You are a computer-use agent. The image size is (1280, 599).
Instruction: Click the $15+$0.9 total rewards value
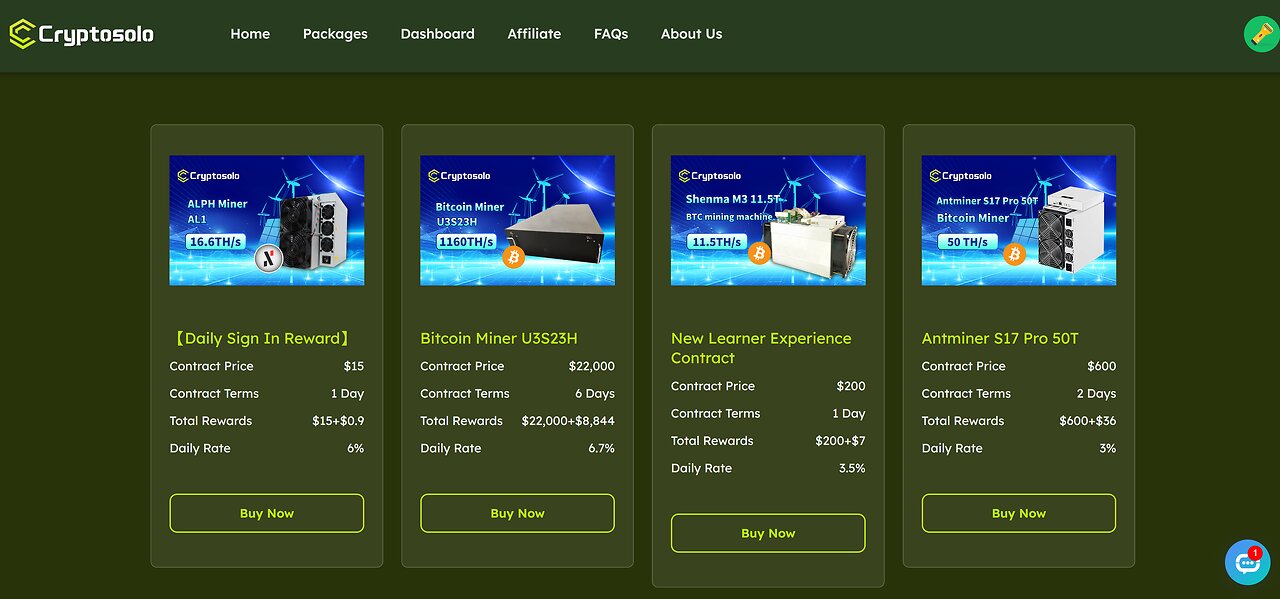click(338, 421)
